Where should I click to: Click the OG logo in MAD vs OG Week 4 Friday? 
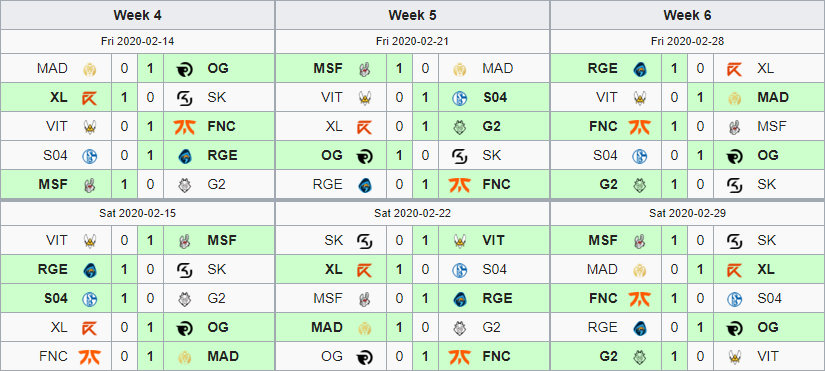click(184, 68)
